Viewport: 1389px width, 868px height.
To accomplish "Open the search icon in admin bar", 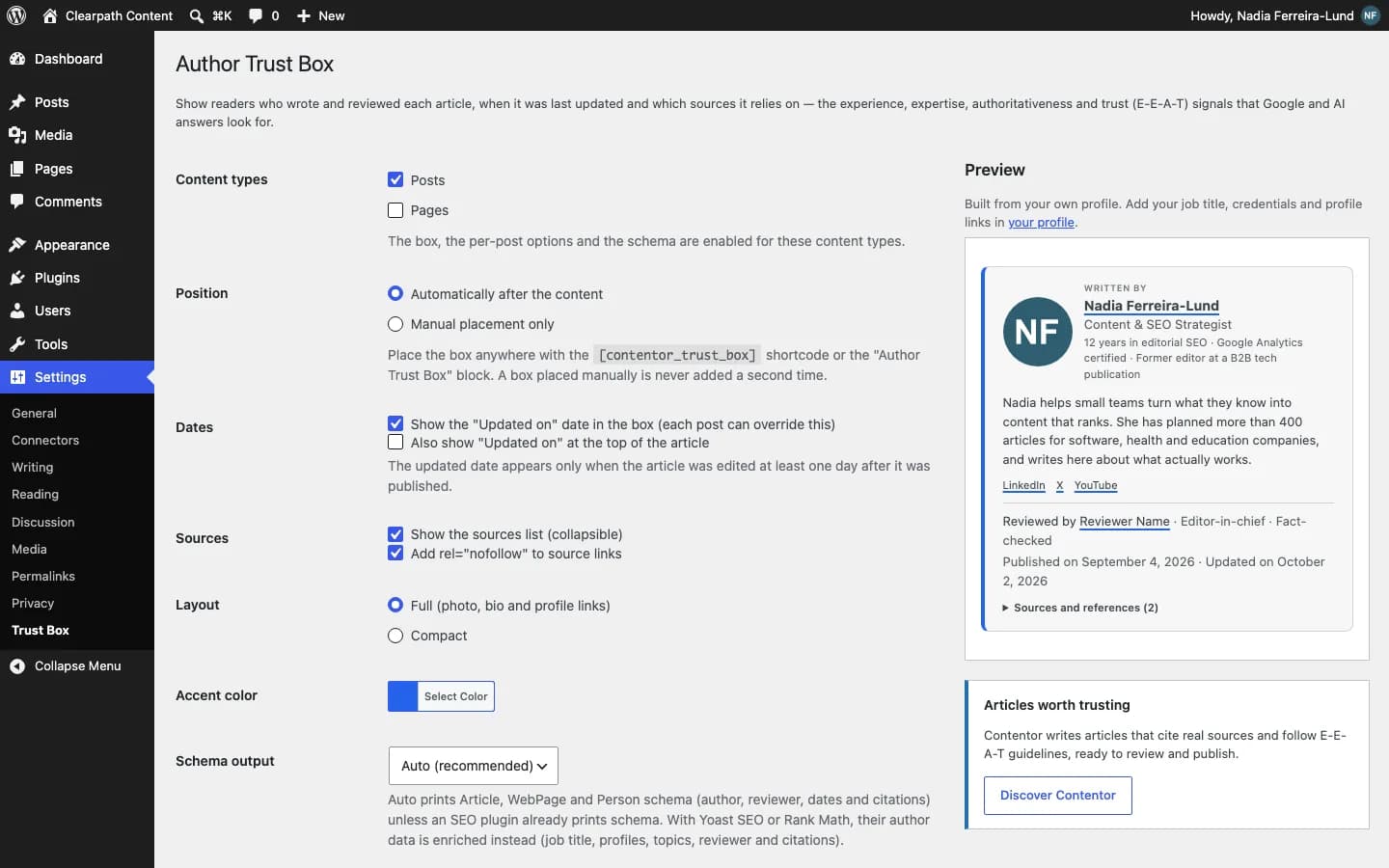I will pyautogui.click(x=197, y=15).
